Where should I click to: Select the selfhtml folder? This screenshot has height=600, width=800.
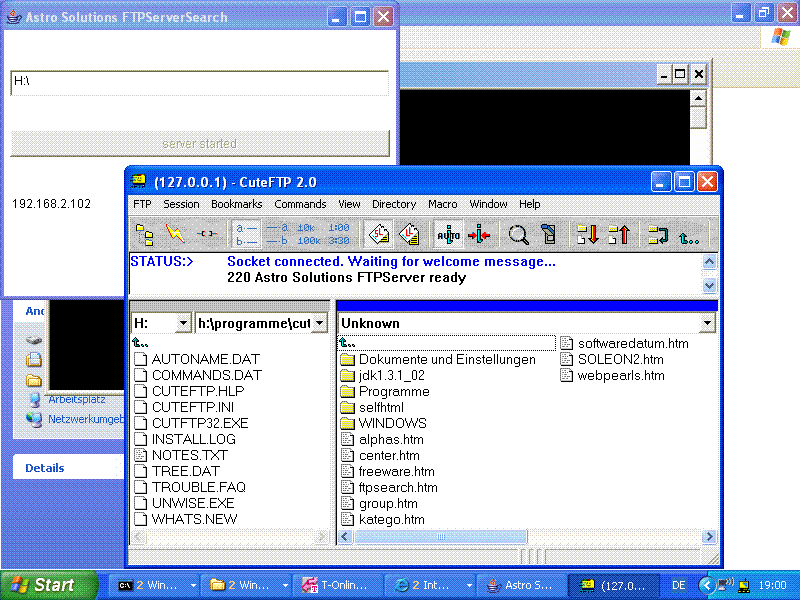[372, 407]
